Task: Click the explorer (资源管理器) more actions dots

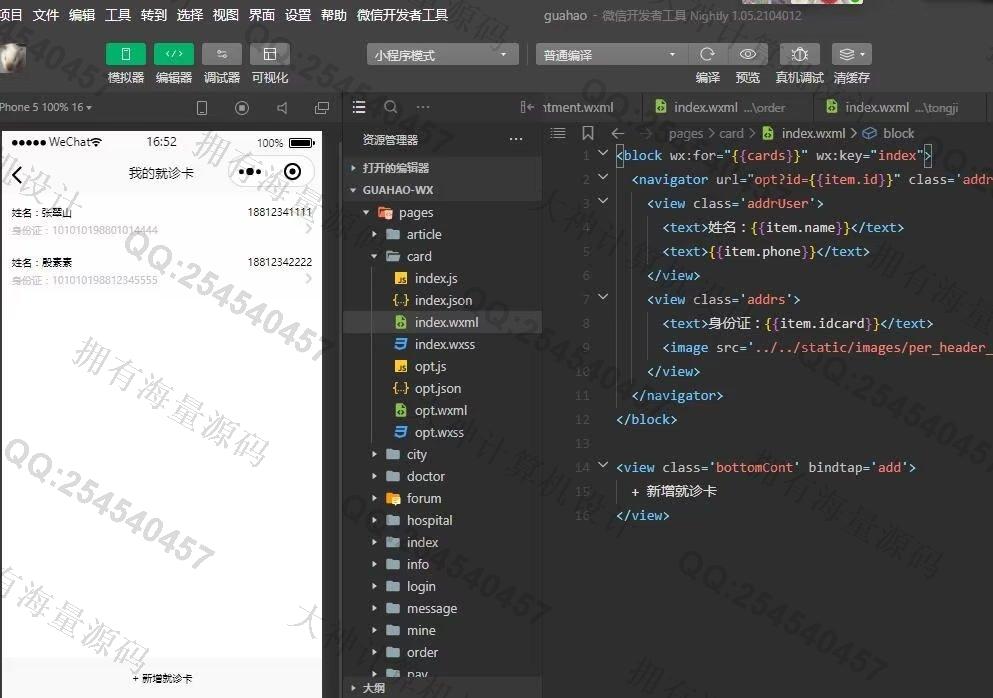Action: click(x=516, y=139)
